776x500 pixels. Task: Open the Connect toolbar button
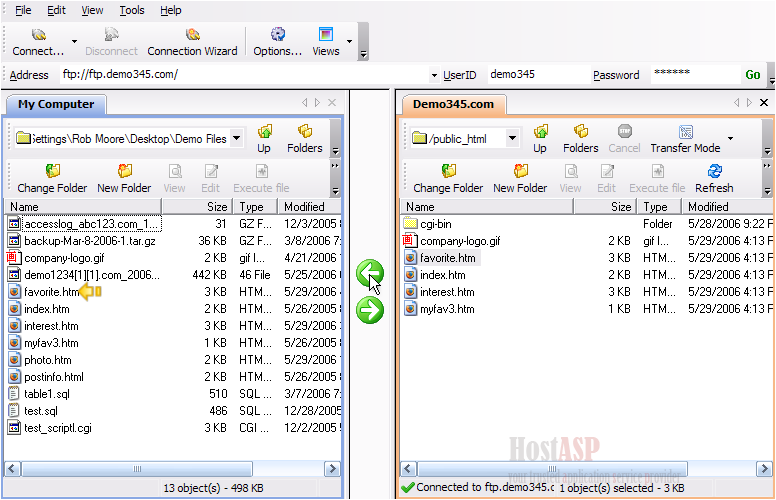point(38,42)
